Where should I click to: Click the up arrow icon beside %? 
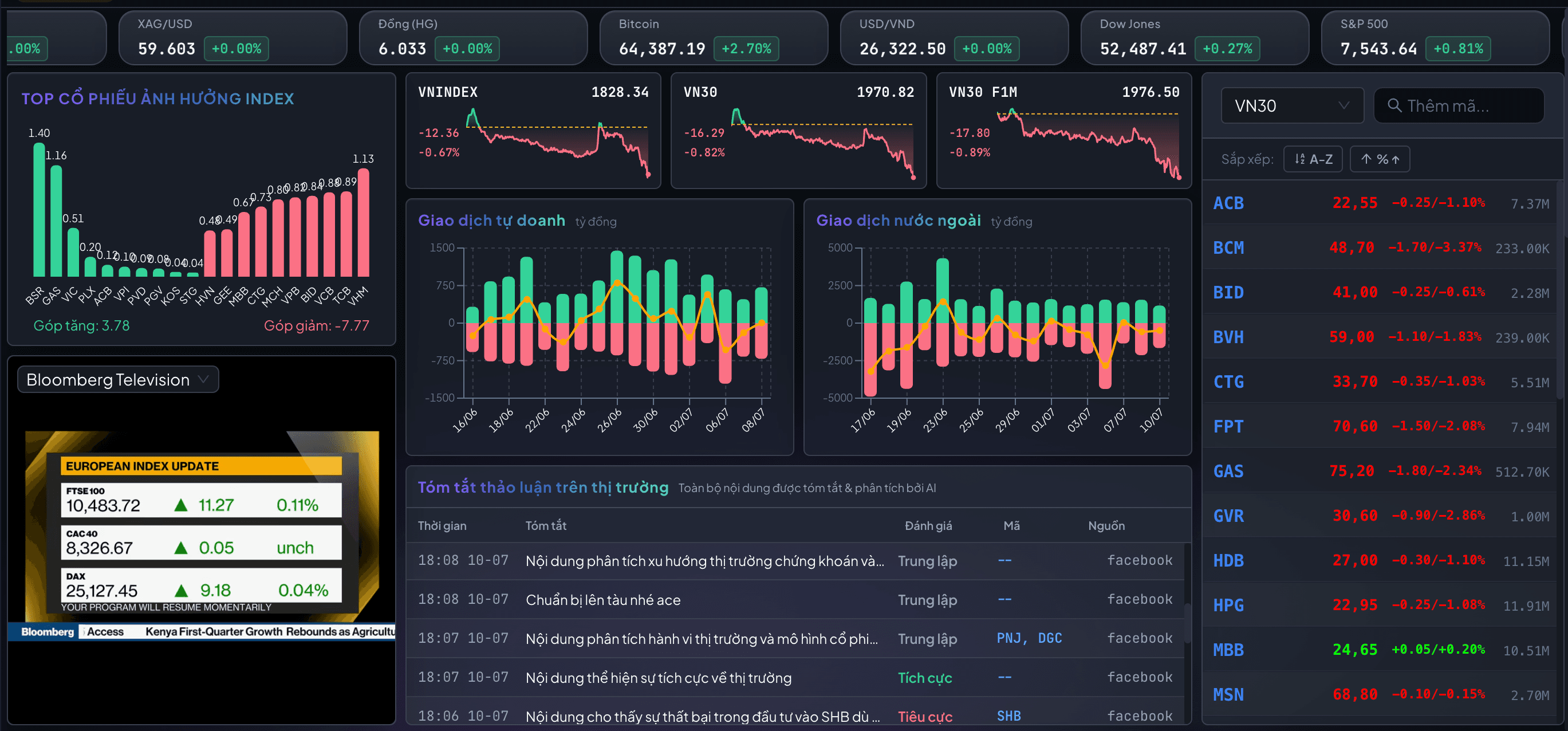(x=1366, y=159)
